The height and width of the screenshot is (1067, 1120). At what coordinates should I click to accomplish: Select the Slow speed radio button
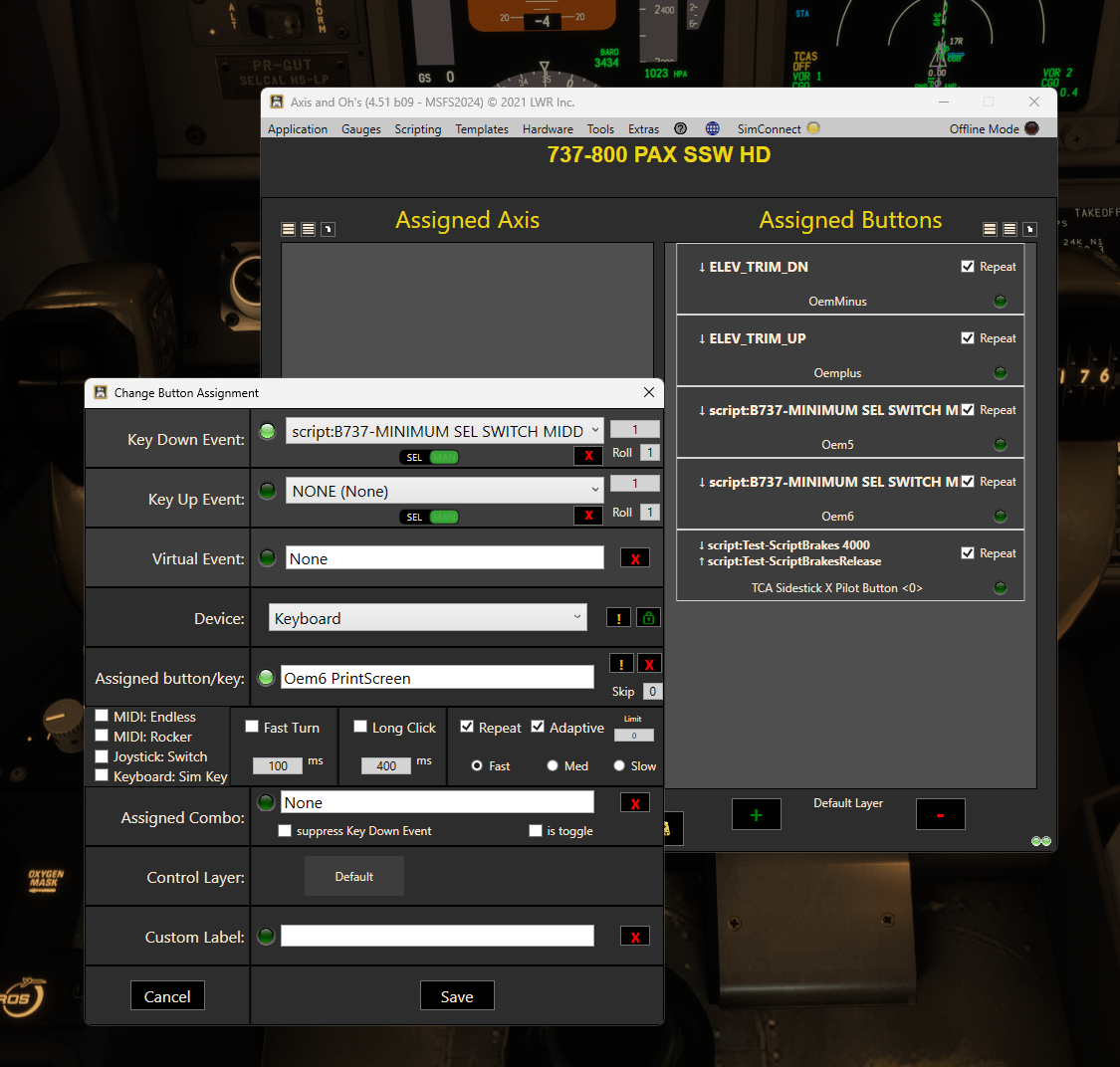[619, 765]
